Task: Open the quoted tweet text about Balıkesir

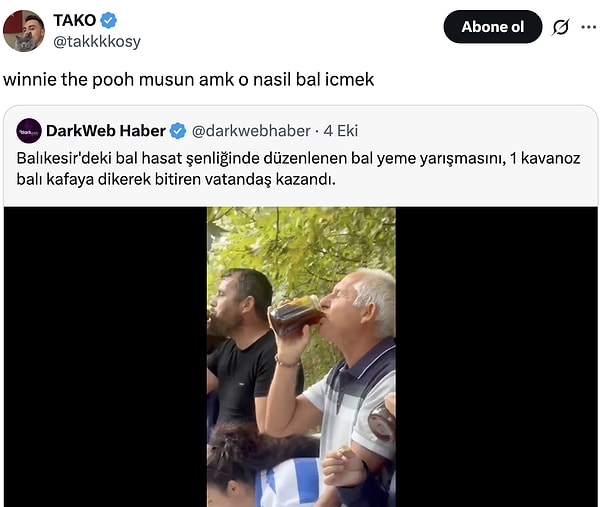Action: point(298,168)
